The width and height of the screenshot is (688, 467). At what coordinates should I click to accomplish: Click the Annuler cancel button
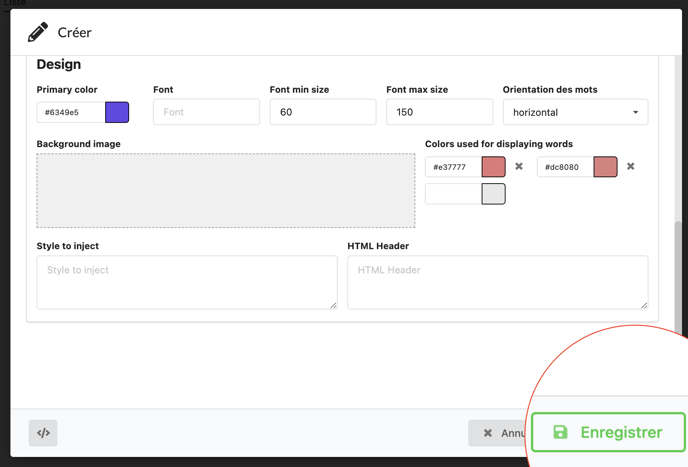[x=498, y=433]
